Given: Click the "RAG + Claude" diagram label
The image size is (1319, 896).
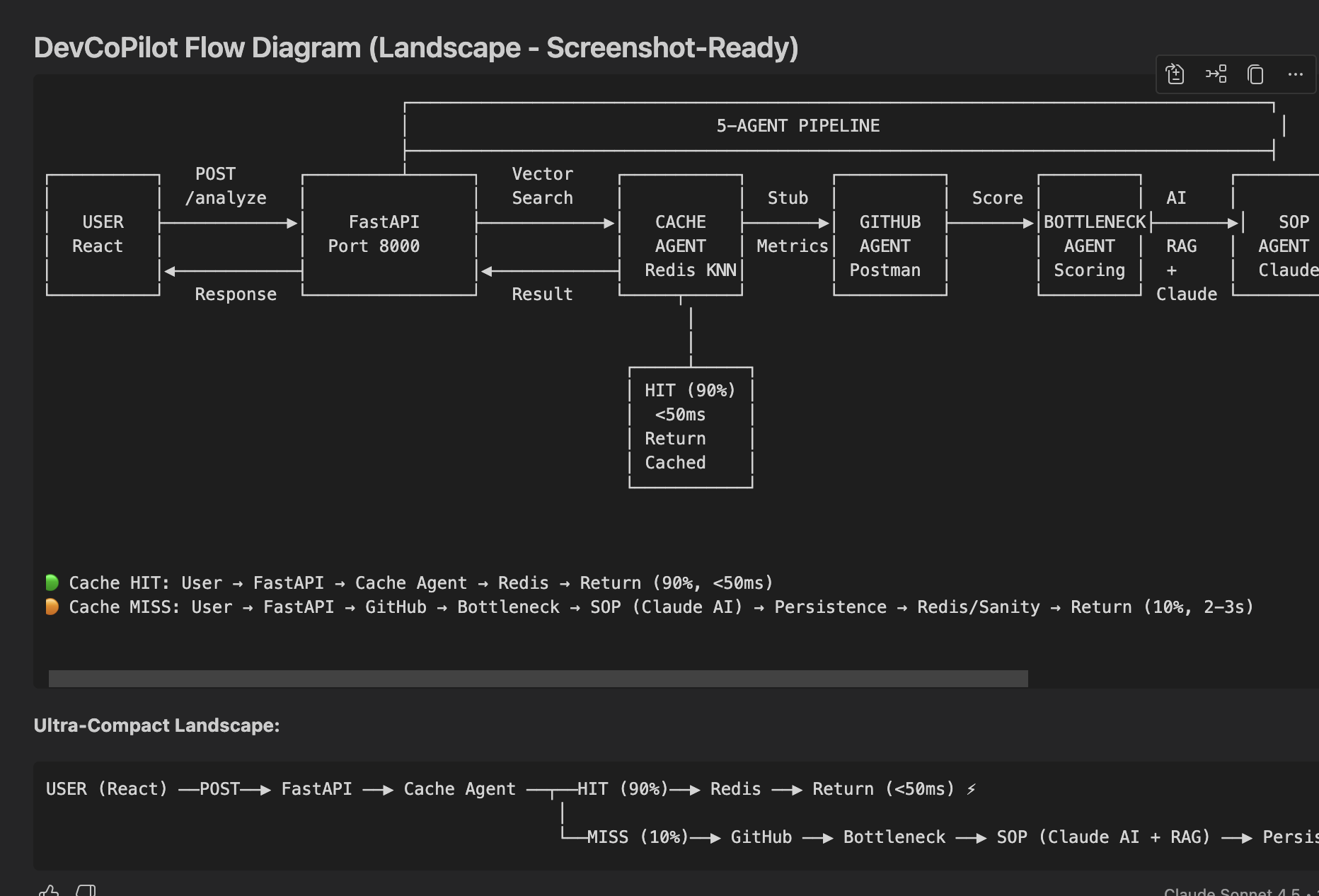Looking at the screenshot, I should pos(1187,270).
